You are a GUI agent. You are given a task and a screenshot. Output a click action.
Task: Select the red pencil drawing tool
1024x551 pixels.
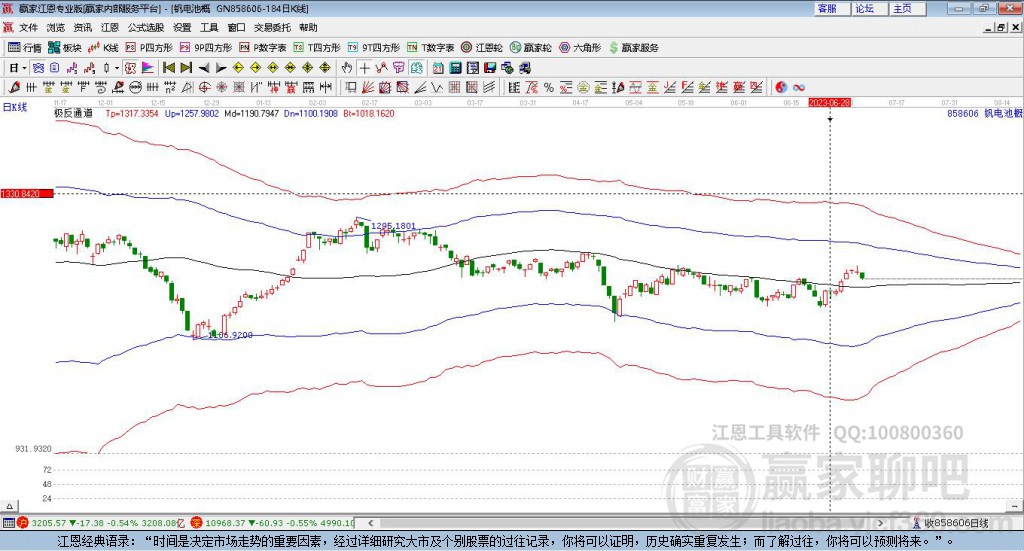14,87
